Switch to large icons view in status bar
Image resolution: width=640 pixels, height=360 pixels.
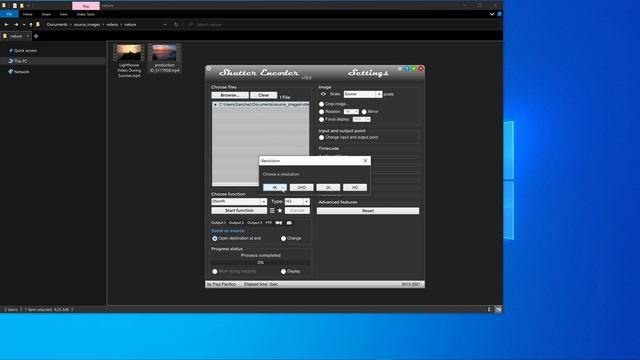point(498,309)
